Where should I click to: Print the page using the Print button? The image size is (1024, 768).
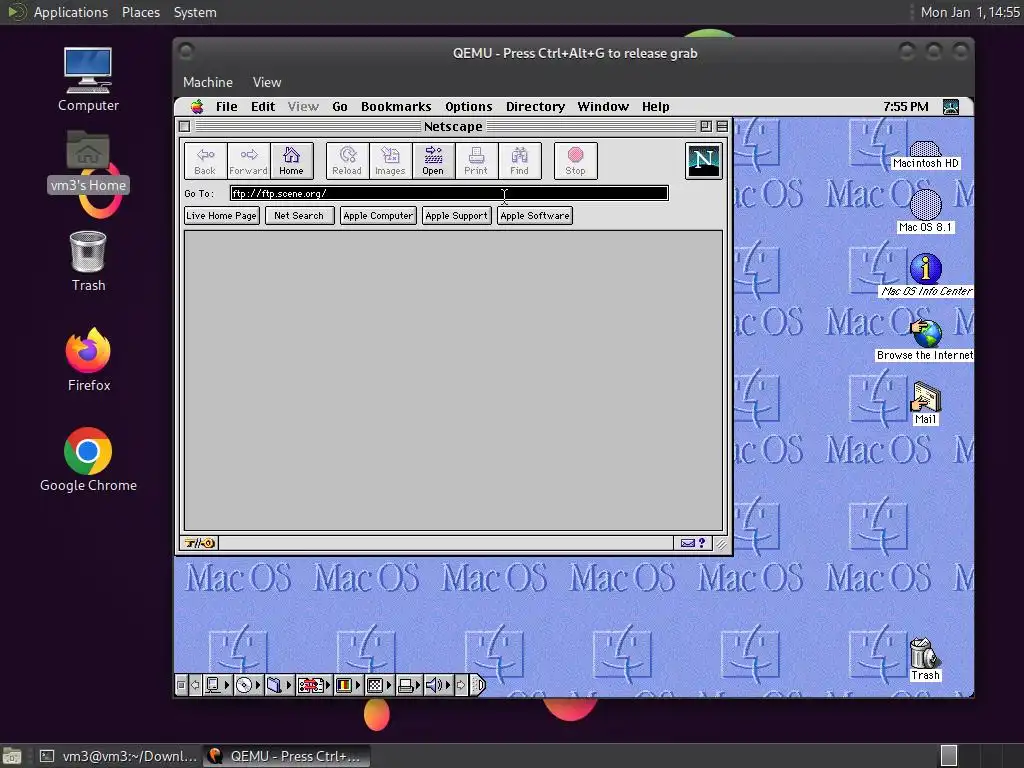[476, 161]
